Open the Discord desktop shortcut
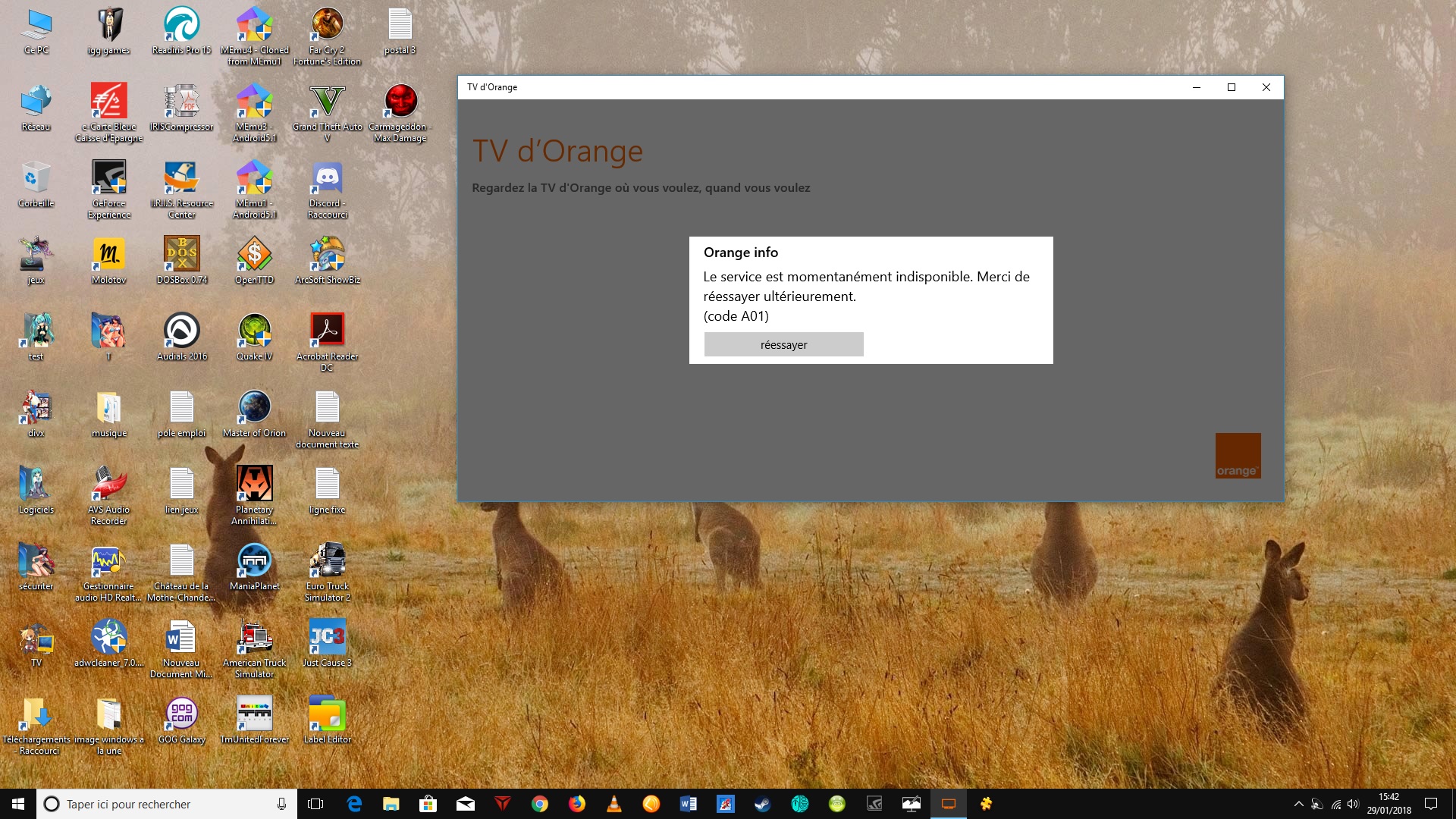The image size is (1456, 819). pyautogui.click(x=327, y=179)
